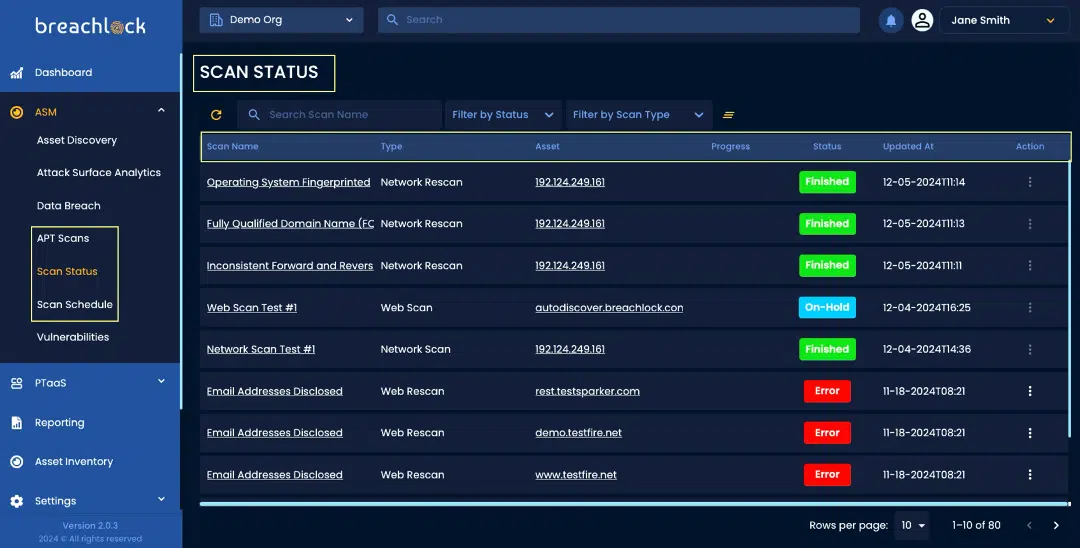Click the organization building icon
Screen dimensions: 1080x548
click(216, 20)
